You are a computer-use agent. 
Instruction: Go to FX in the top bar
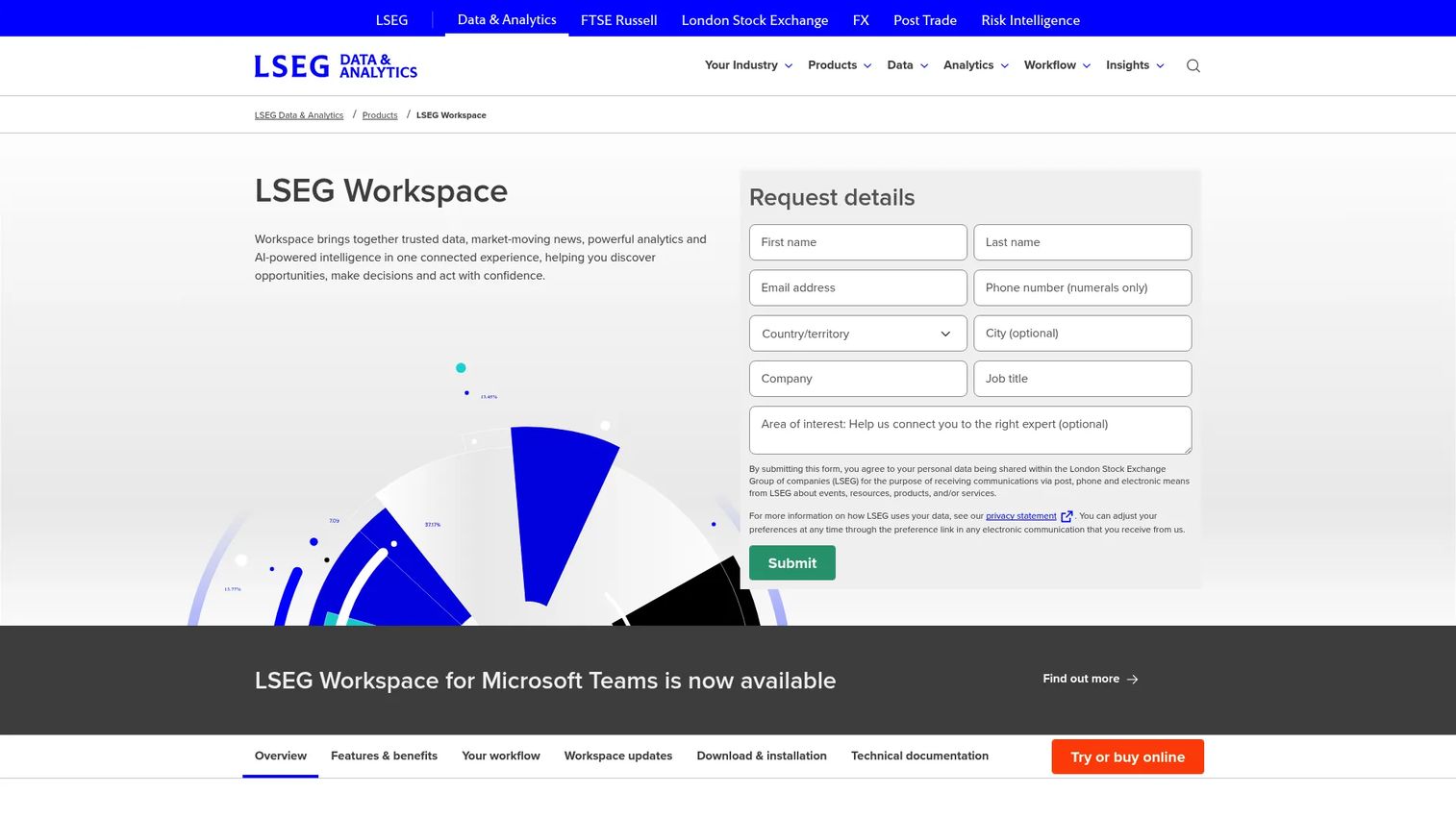point(861,20)
